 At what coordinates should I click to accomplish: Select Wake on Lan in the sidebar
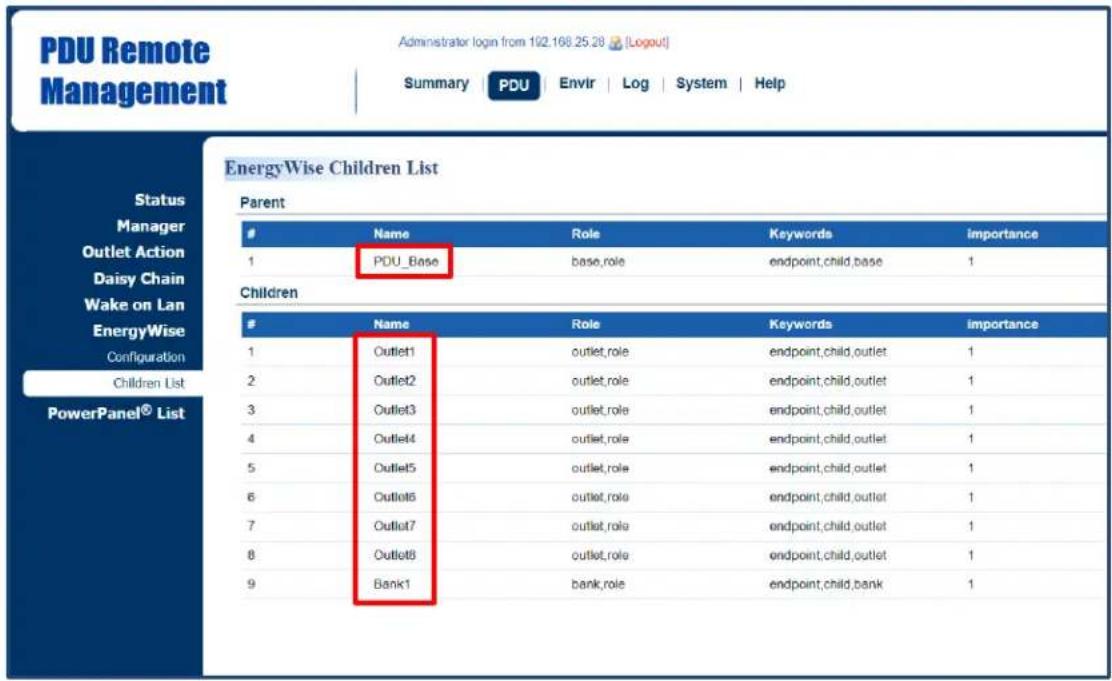pyautogui.click(x=134, y=305)
